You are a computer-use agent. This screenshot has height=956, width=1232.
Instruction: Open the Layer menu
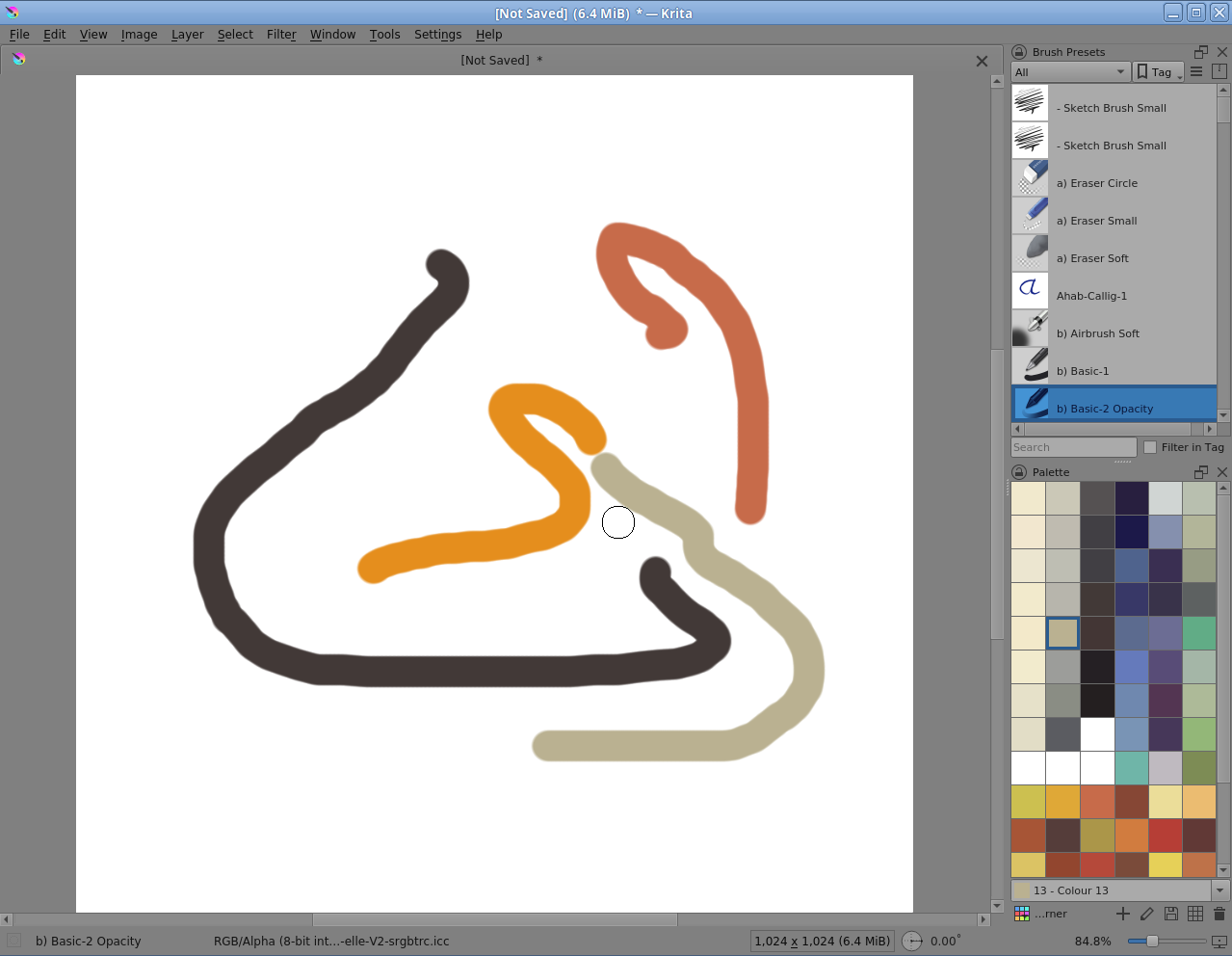[187, 35]
